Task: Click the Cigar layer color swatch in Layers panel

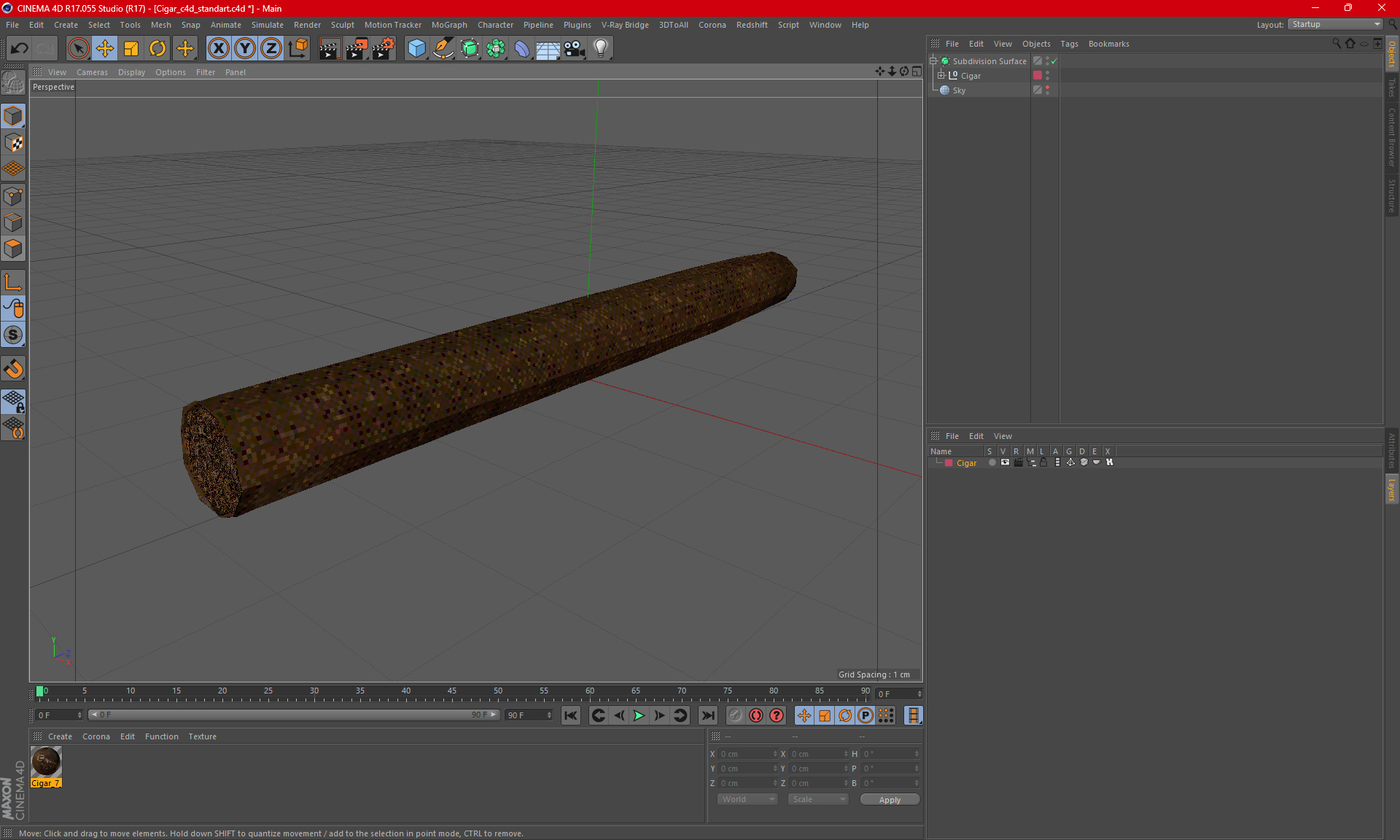Action: pyautogui.click(x=949, y=463)
